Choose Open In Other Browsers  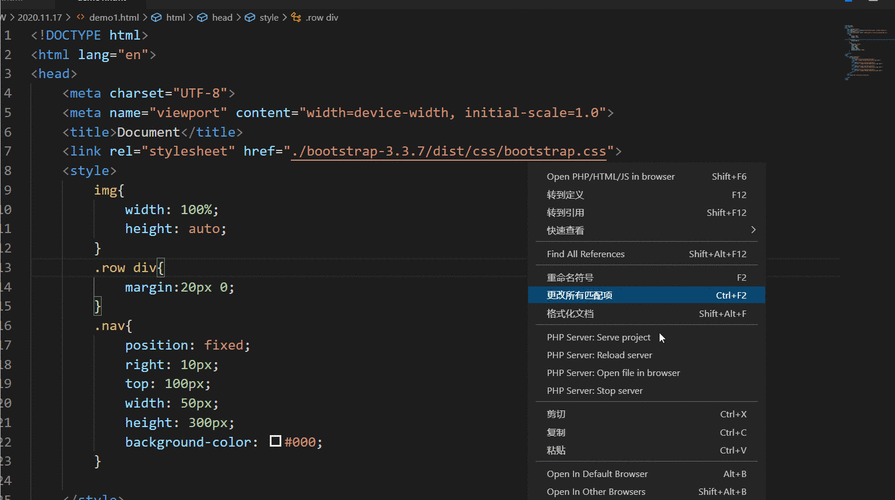[646, 491]
